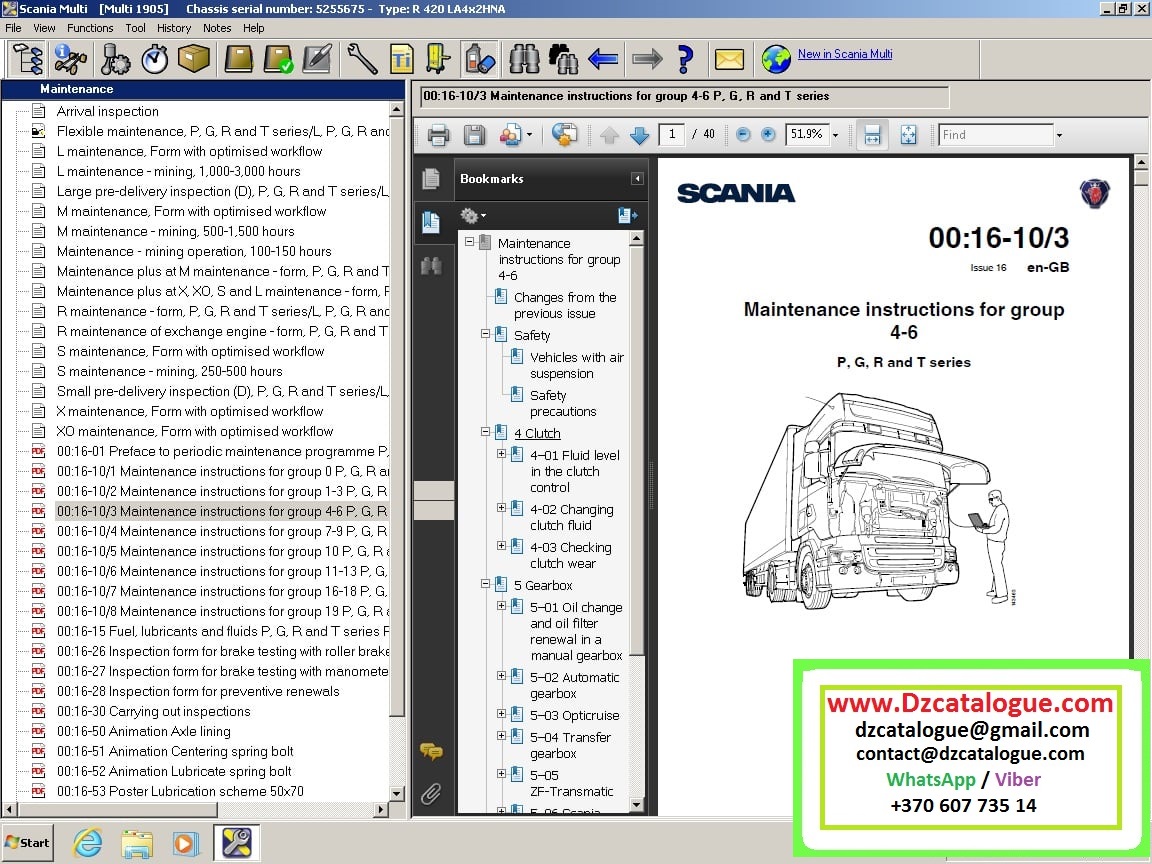Select the gear and piston components icon
Screen dimensions: 1152x864
click(x=115, y=59)
